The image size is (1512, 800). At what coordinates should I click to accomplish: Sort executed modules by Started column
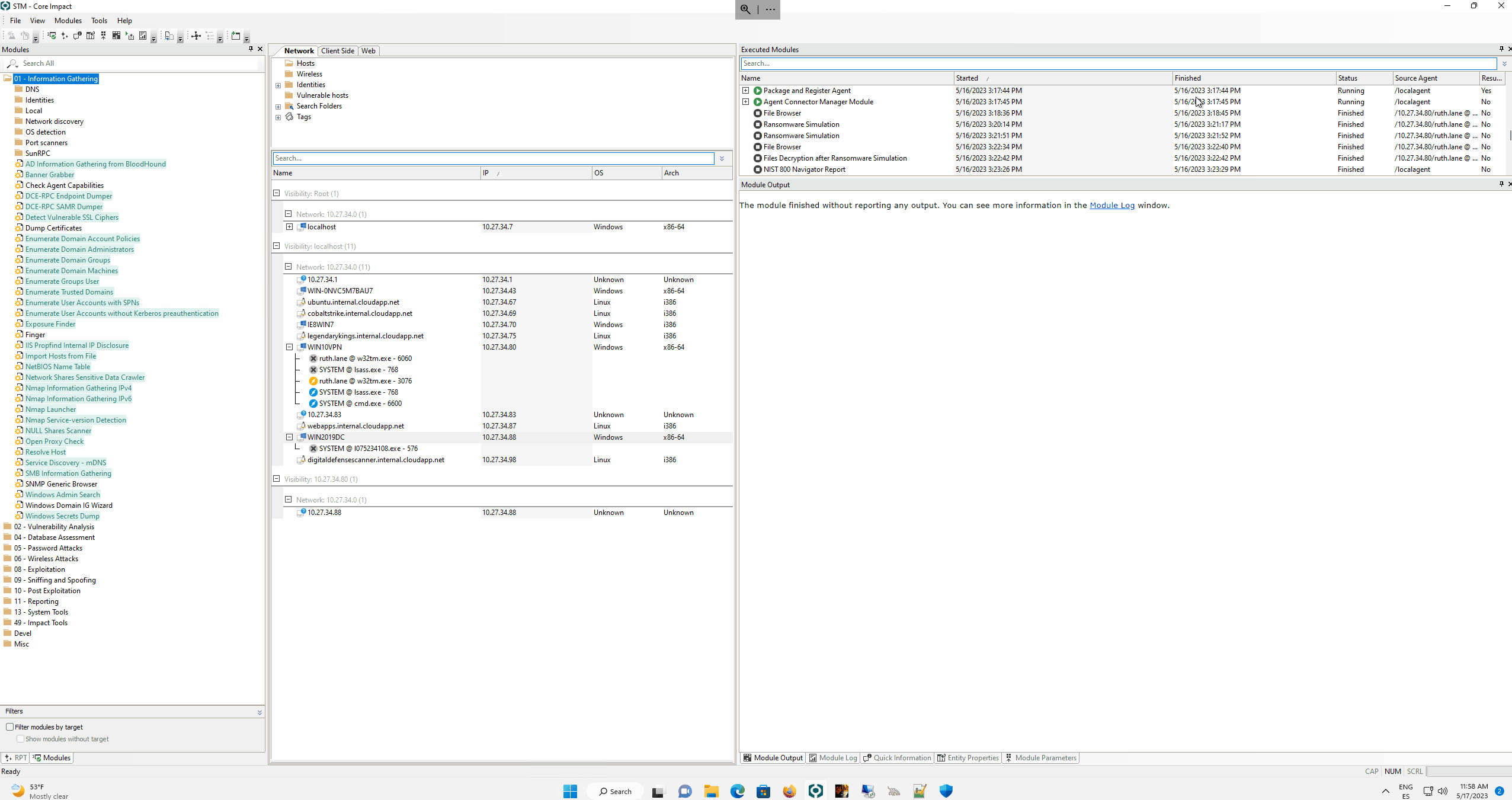click(1062, 78)
